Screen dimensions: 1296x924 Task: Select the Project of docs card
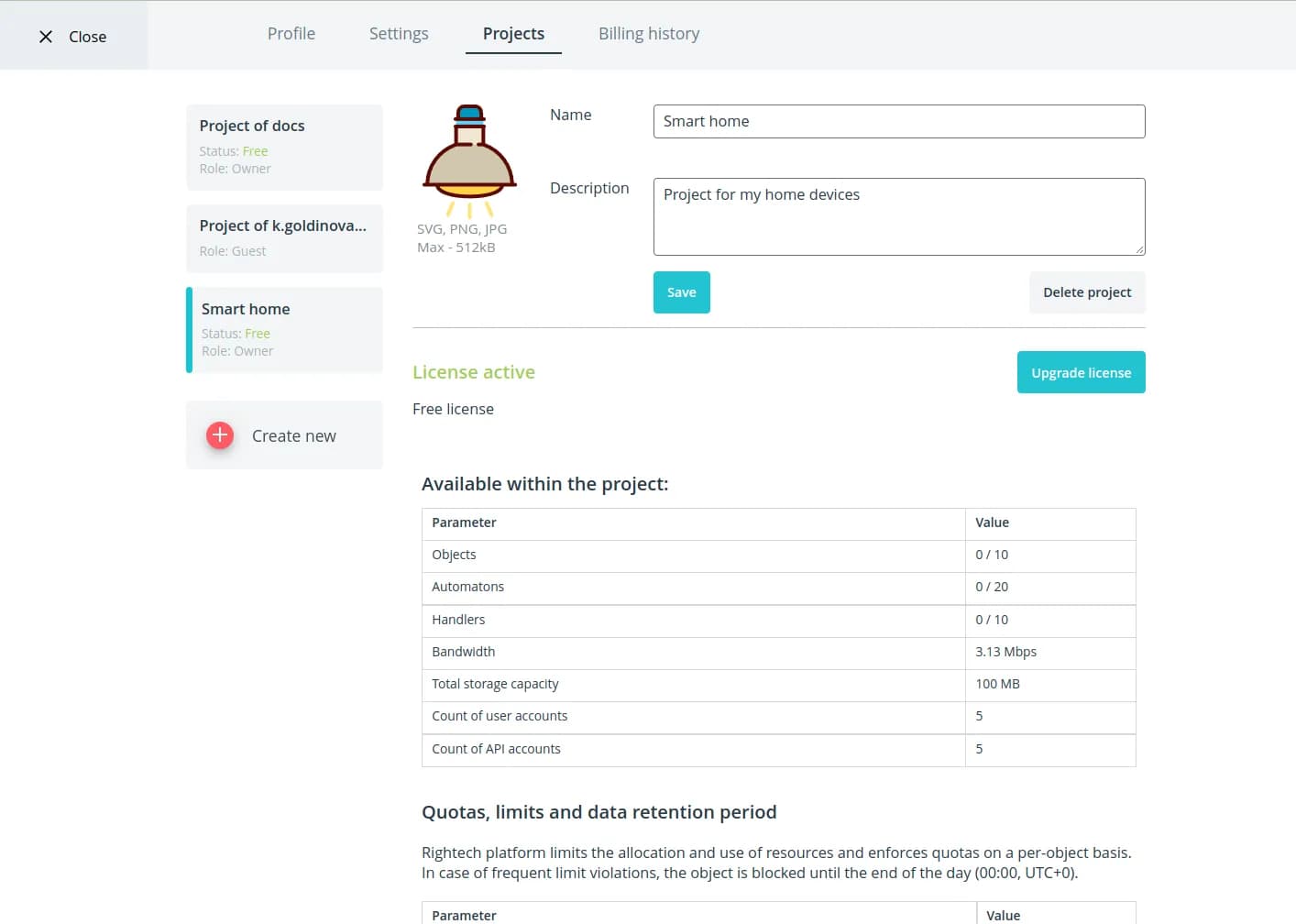point(284,148)
